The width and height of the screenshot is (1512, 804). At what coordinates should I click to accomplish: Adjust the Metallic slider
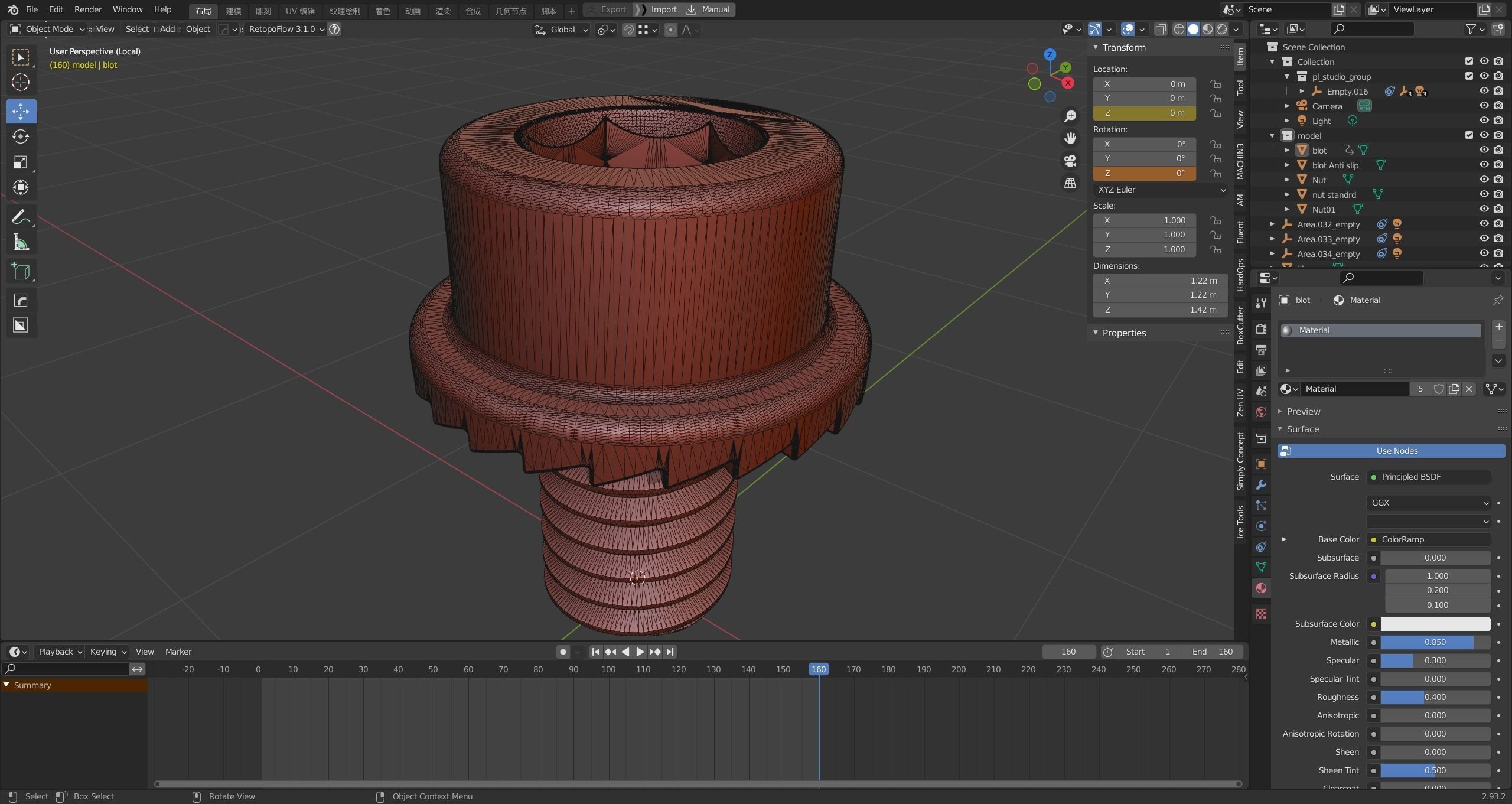click(x=1435, y=642)
